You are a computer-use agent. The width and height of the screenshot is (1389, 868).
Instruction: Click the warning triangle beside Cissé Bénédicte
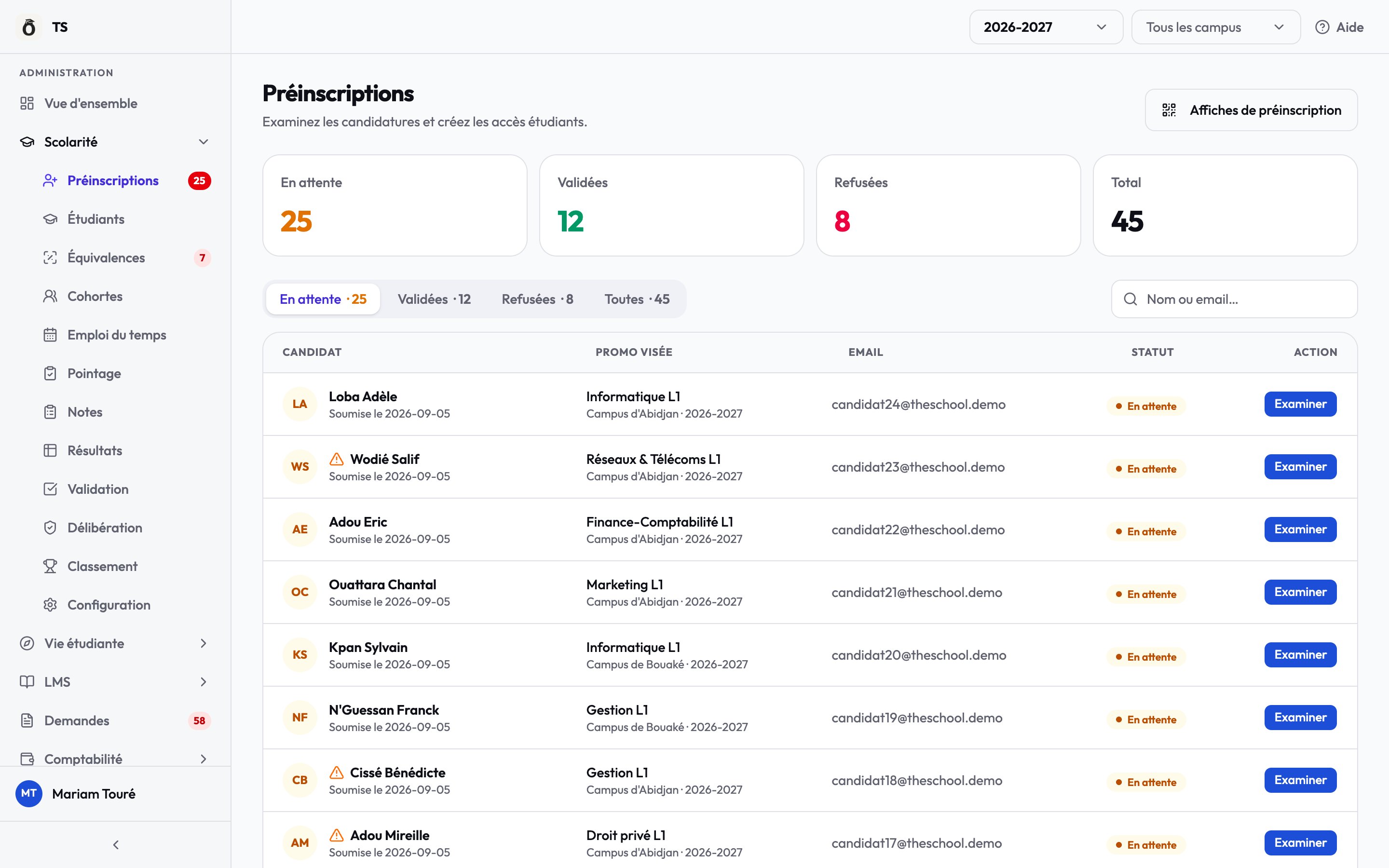(336, 773)
